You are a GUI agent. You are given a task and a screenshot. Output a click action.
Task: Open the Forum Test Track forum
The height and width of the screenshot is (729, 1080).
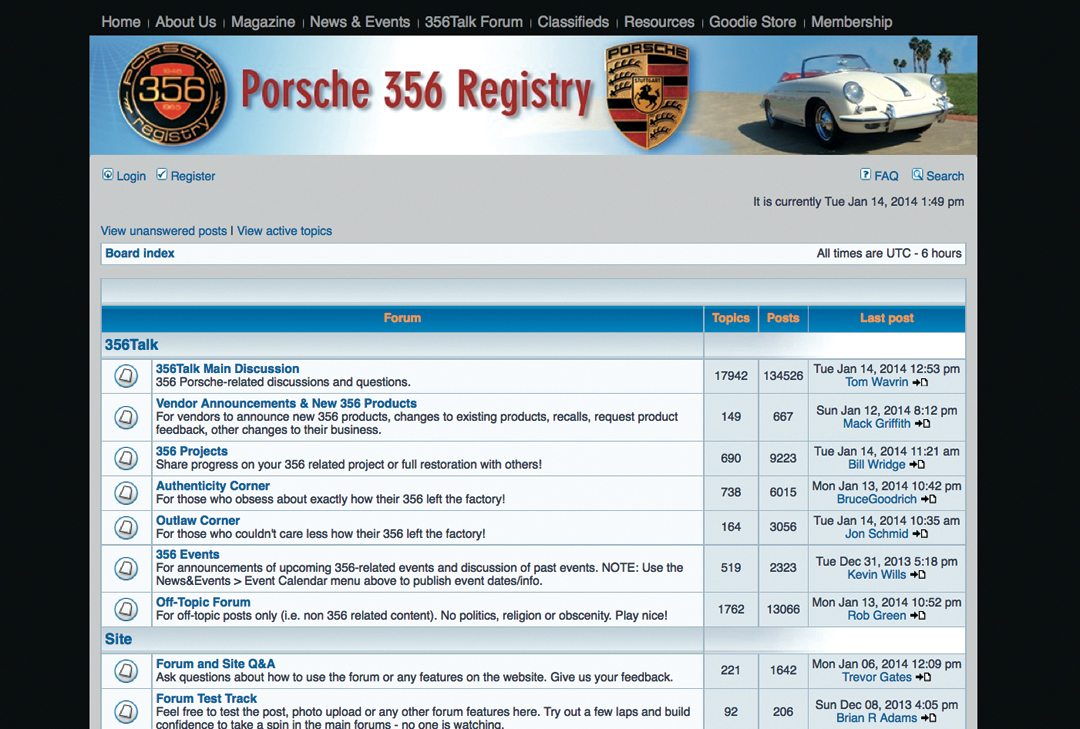coord(207,698)
